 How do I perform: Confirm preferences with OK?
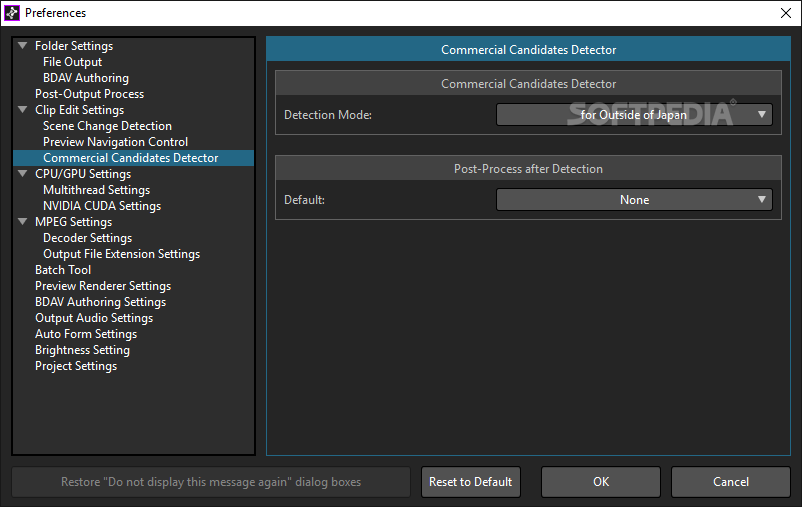coord(601,482)
